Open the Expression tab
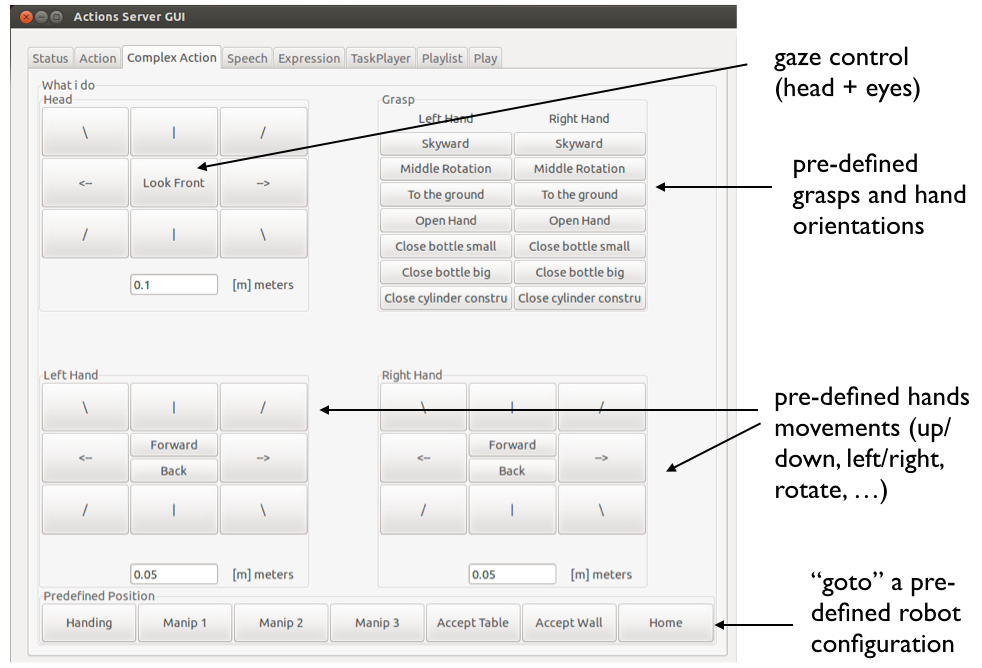 [x=309, y=58]
